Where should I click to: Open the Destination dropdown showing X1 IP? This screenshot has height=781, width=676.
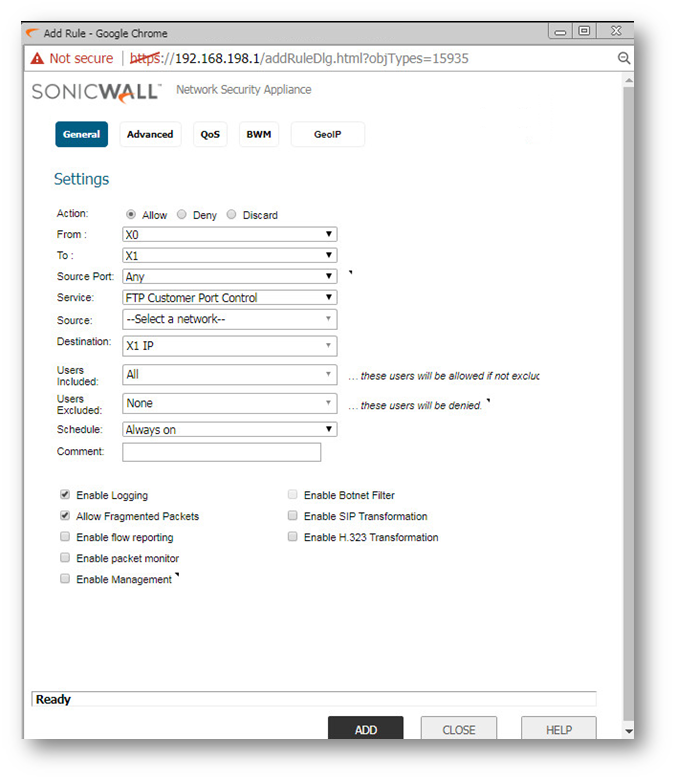pyautogui.click(x=230, y=346)
